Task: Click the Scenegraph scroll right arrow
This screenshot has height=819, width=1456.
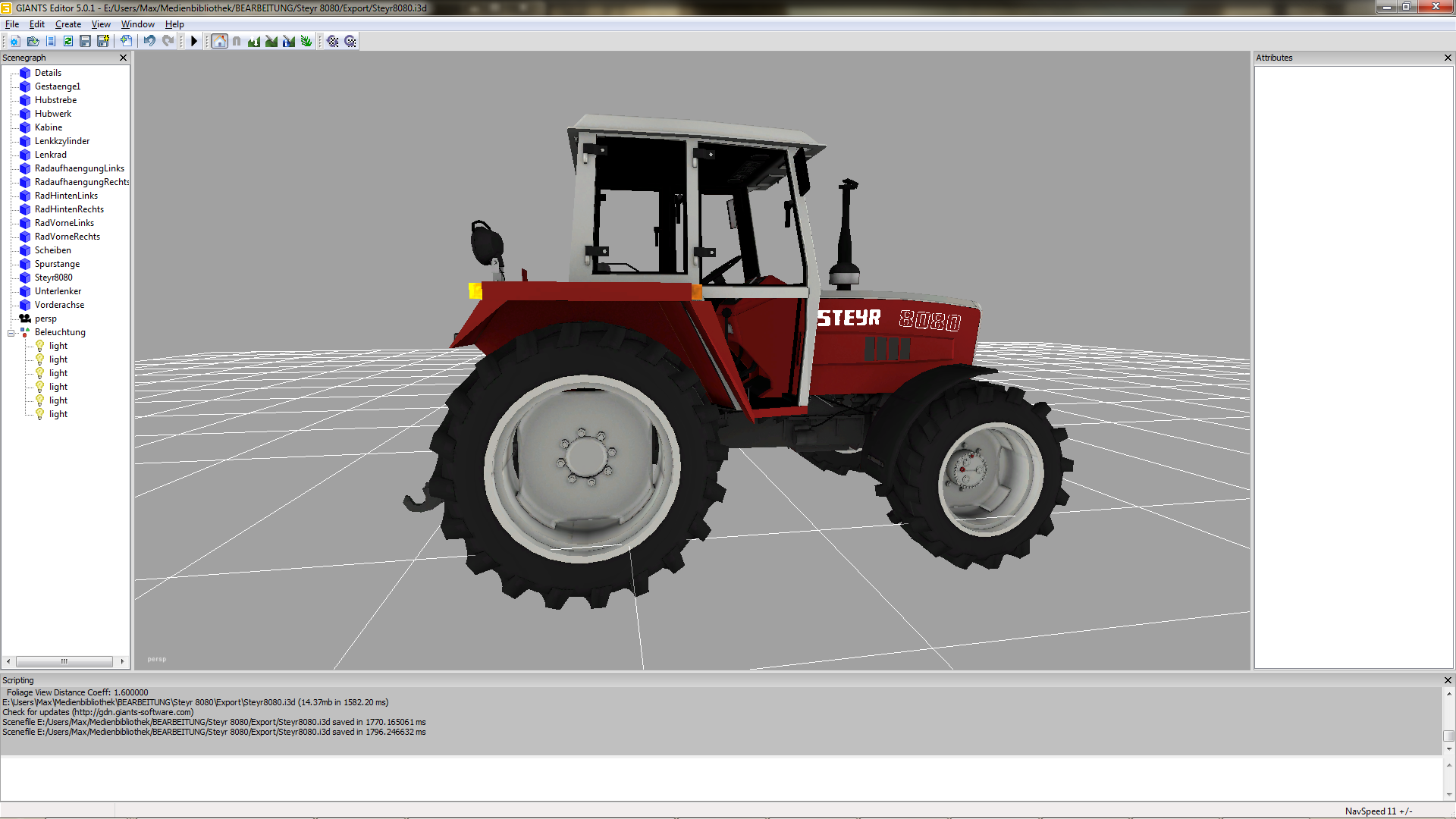Action: coord(122,661)
